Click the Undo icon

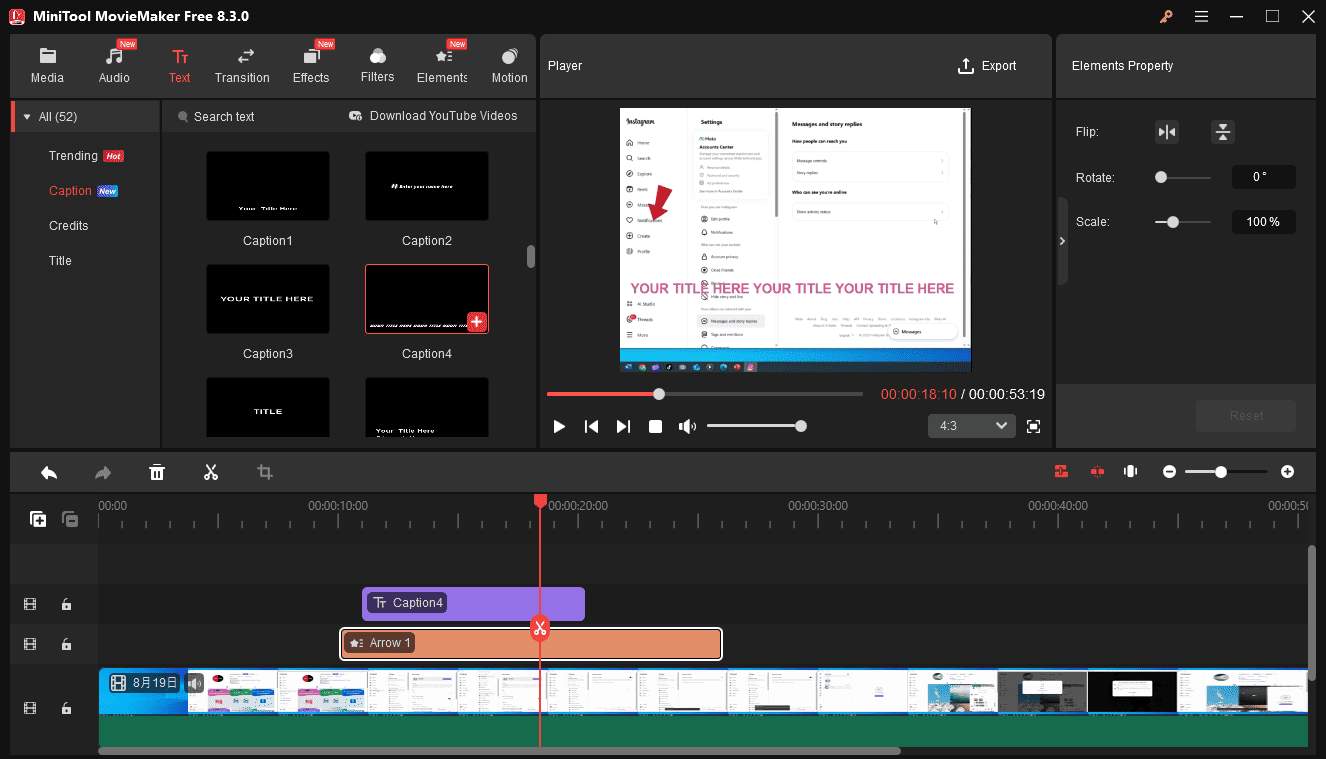49,472
